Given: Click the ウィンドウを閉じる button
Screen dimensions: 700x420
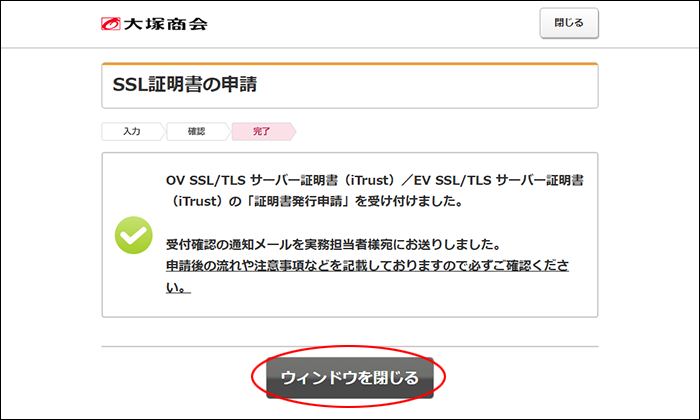Looking at the screenshot, I should coord(350,378).
